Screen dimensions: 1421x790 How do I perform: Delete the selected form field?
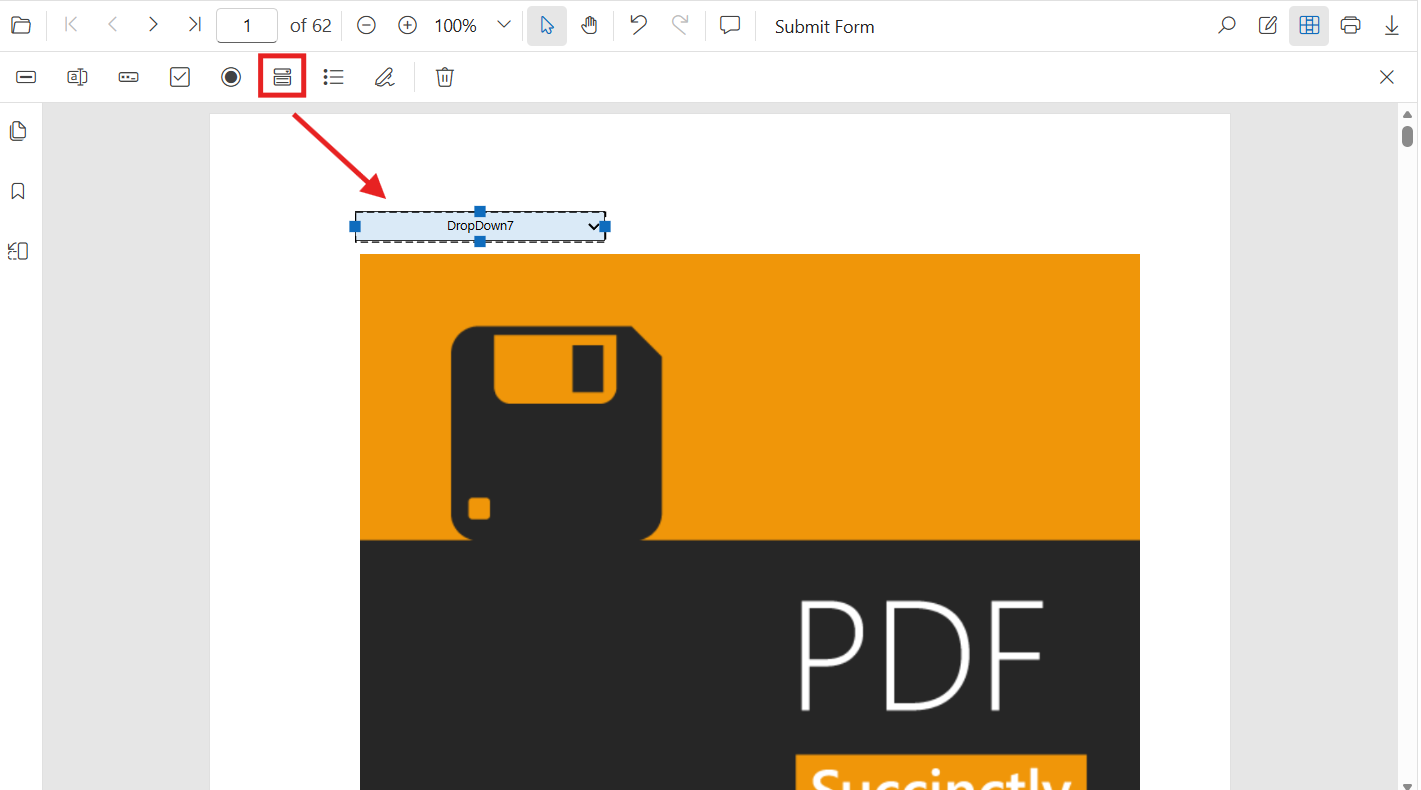pyautogui.click(x=445, y=77)
